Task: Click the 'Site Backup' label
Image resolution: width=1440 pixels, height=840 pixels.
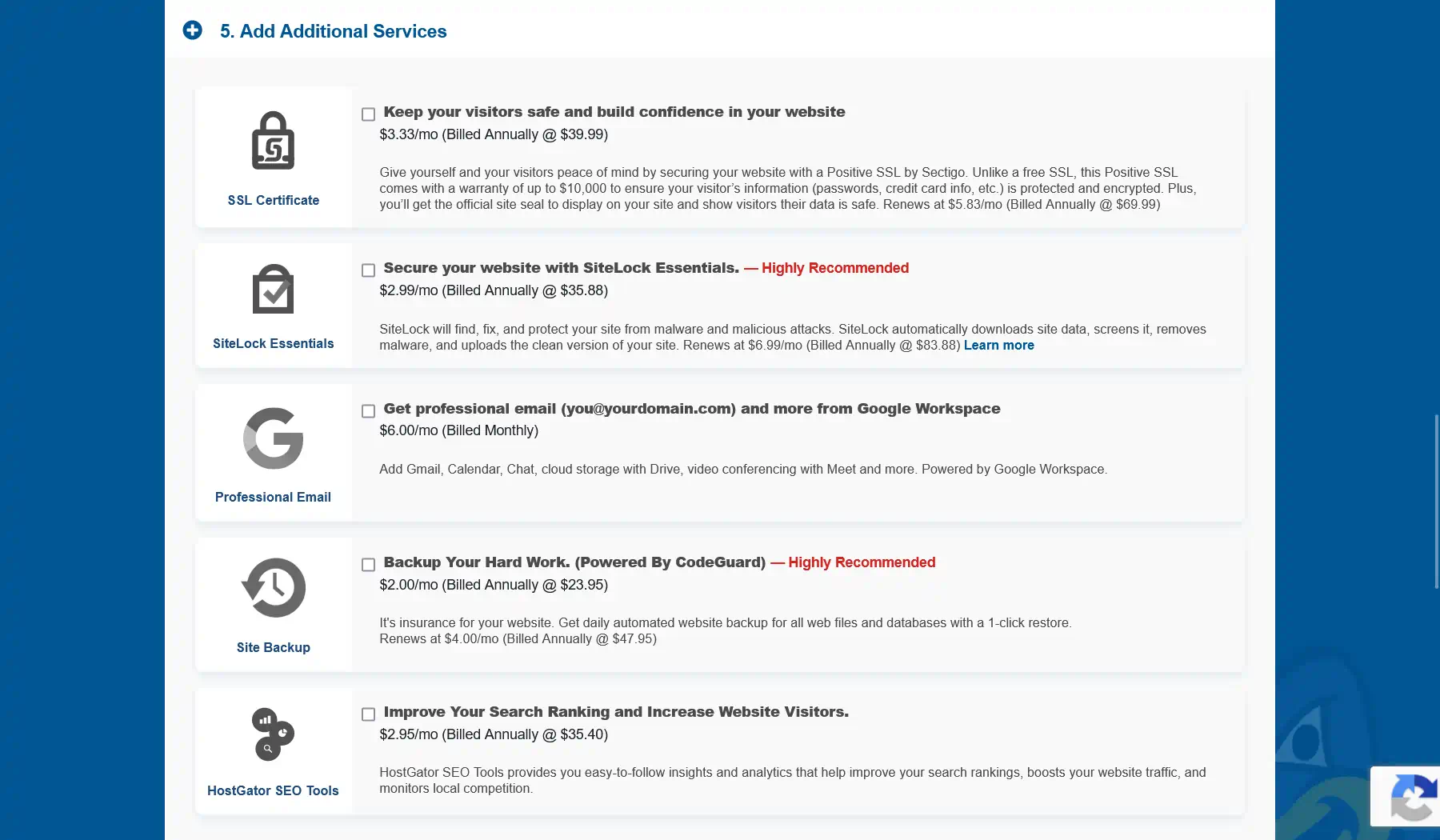Action: pos(273,647)
